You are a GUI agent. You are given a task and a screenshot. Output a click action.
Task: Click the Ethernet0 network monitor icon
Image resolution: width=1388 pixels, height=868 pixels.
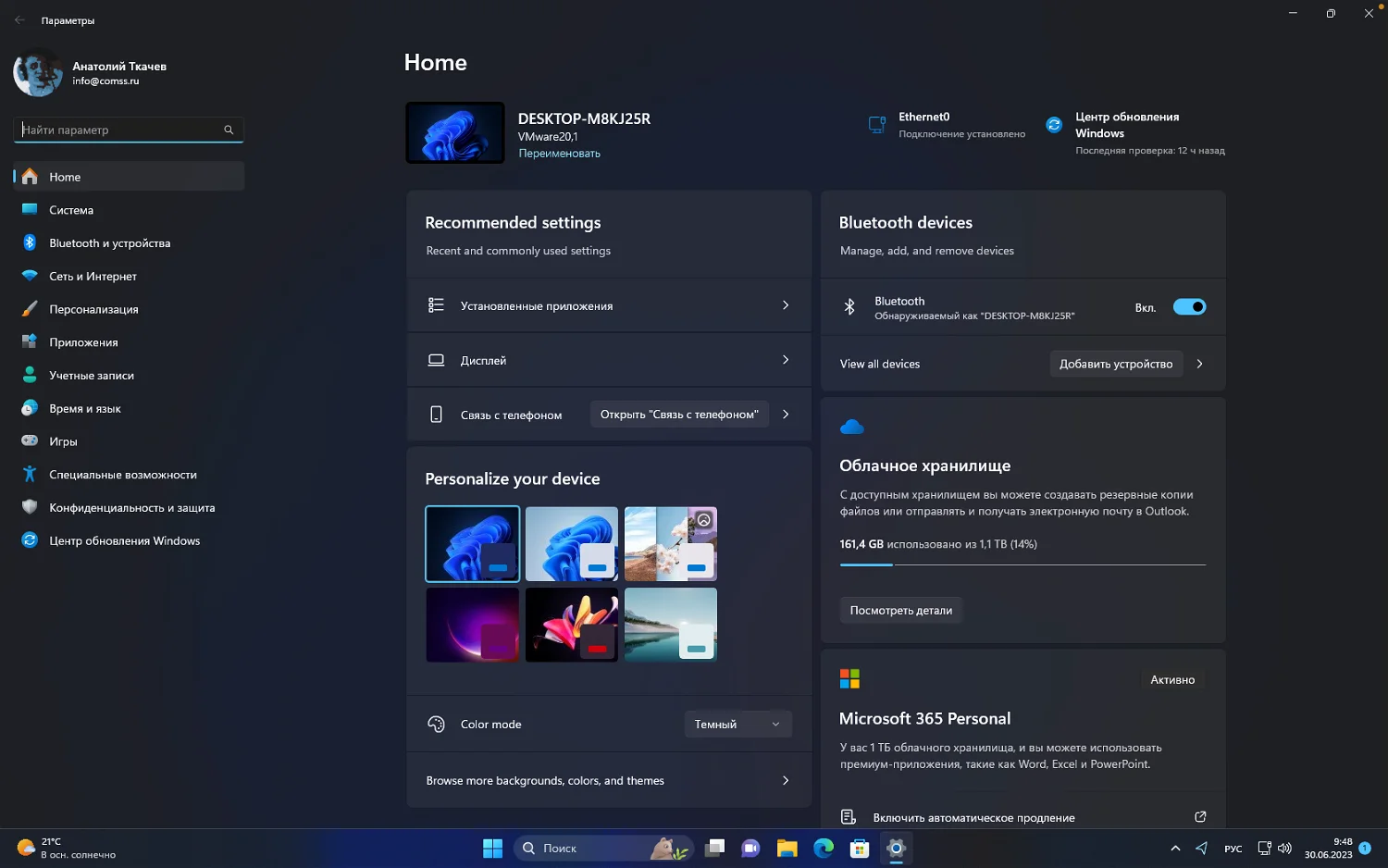876,125
